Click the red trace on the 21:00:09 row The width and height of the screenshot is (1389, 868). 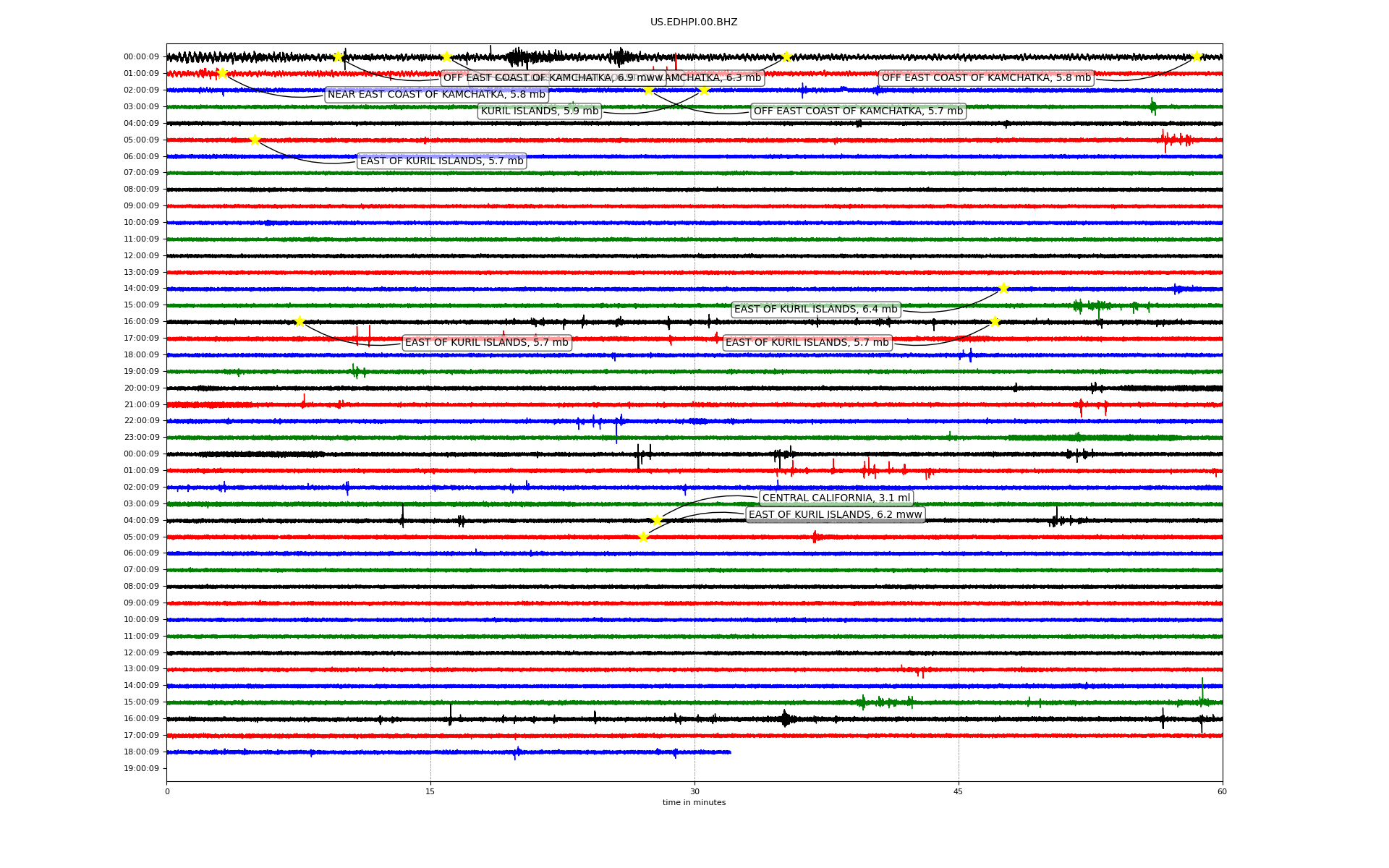point(694,405)
